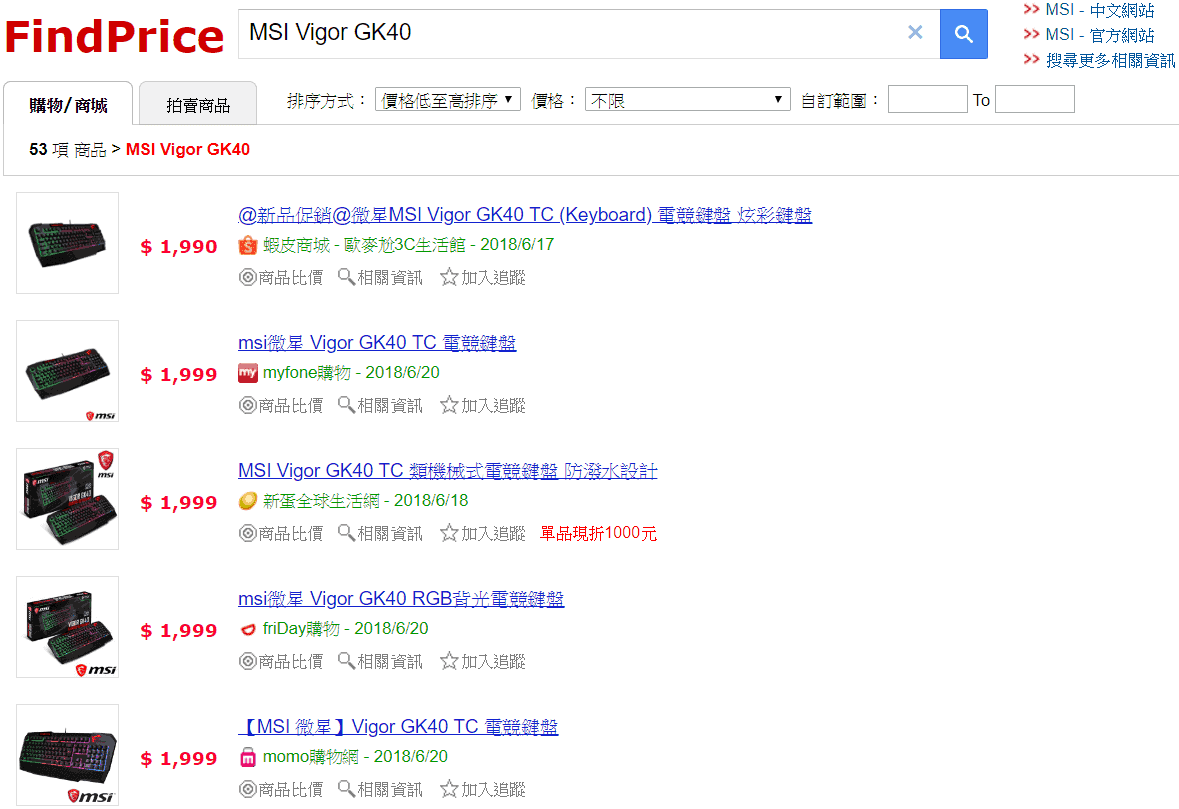The image size is (1179, 809).
Task: Click 相關資訊 under the 新蛋全球生活網 listing
Action: pyautogui.click(x=380, y=533)
